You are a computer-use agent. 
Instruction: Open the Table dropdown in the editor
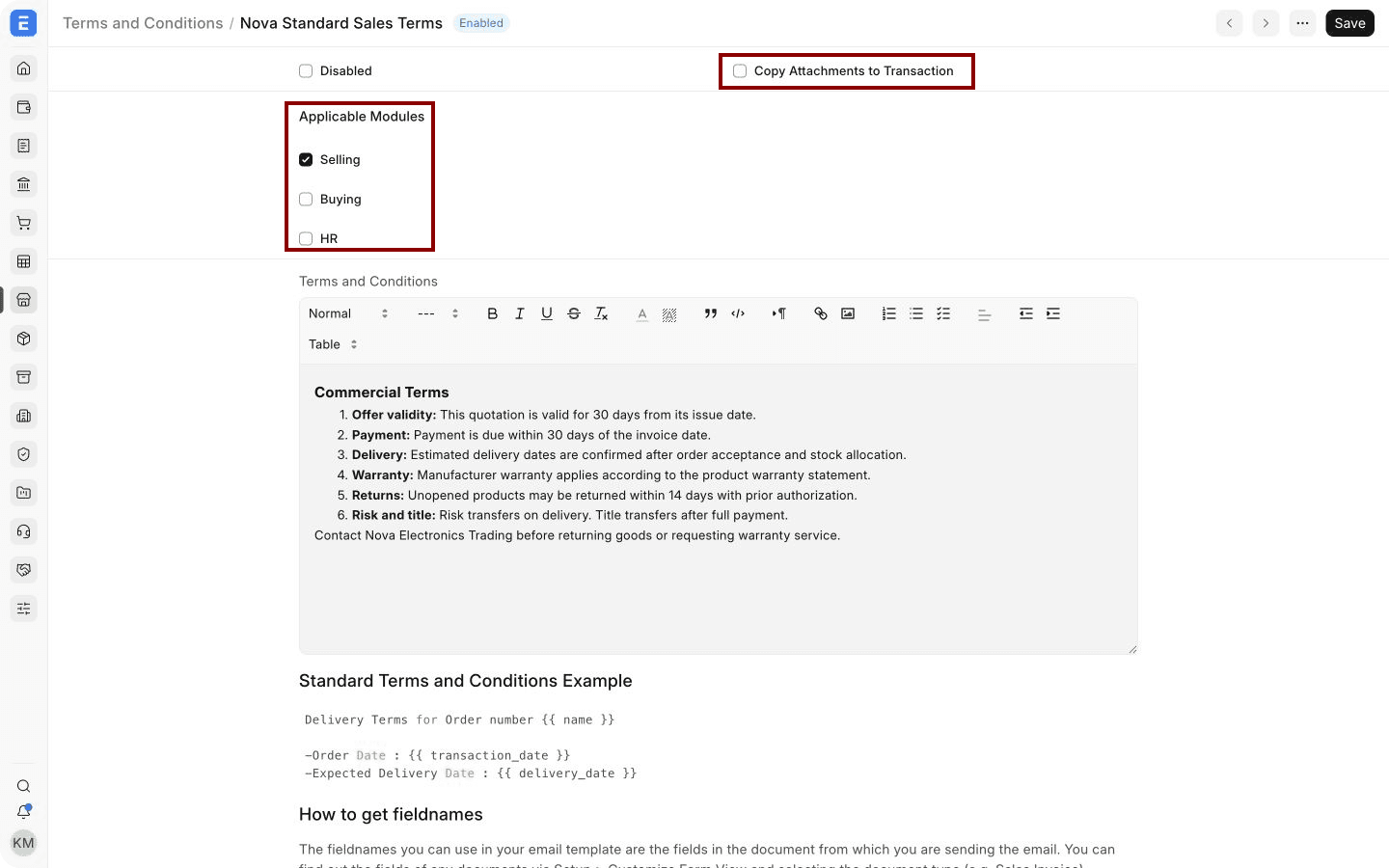(x=333, y=344)
